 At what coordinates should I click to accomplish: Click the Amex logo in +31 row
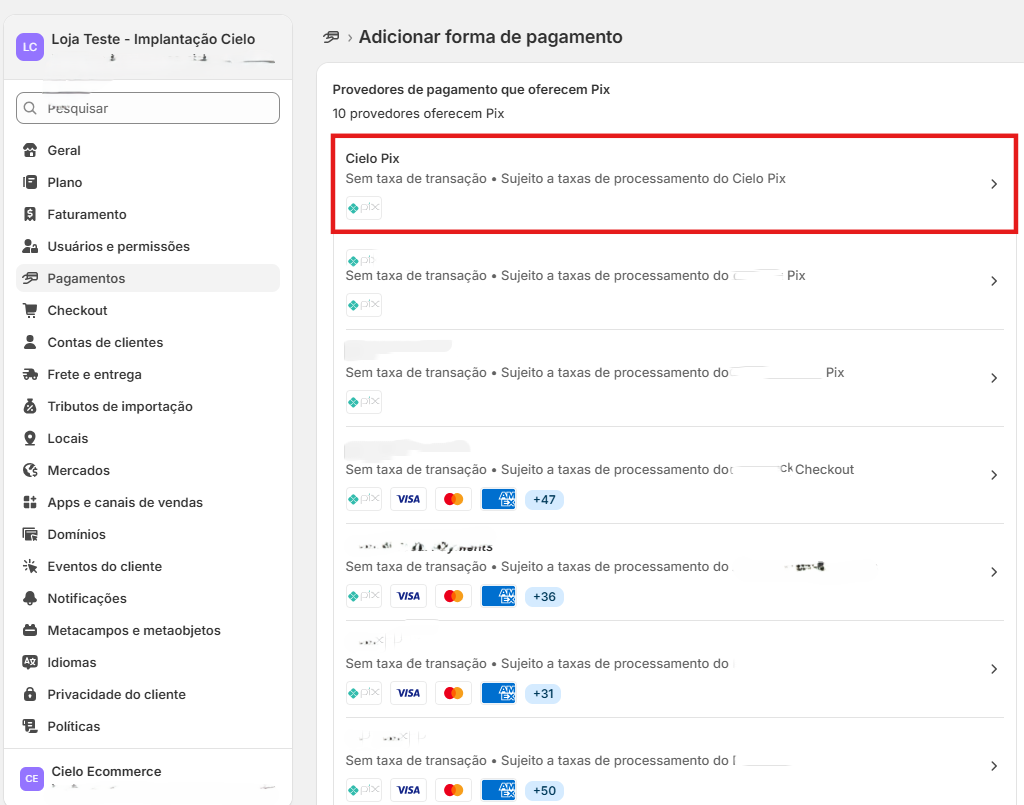(x=498, y=693)
